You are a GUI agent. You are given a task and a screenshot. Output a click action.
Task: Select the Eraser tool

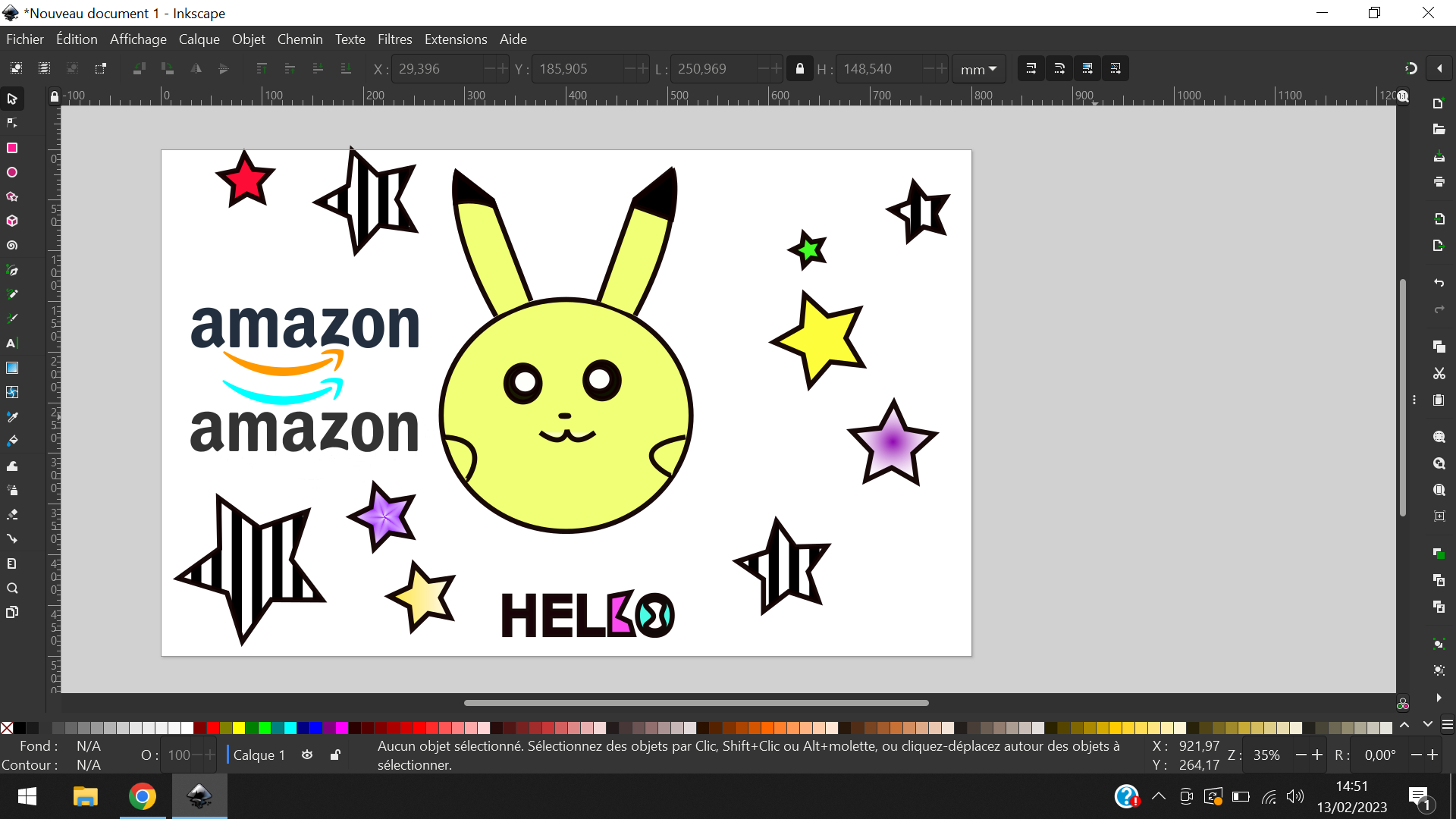[x=12, y=514]
